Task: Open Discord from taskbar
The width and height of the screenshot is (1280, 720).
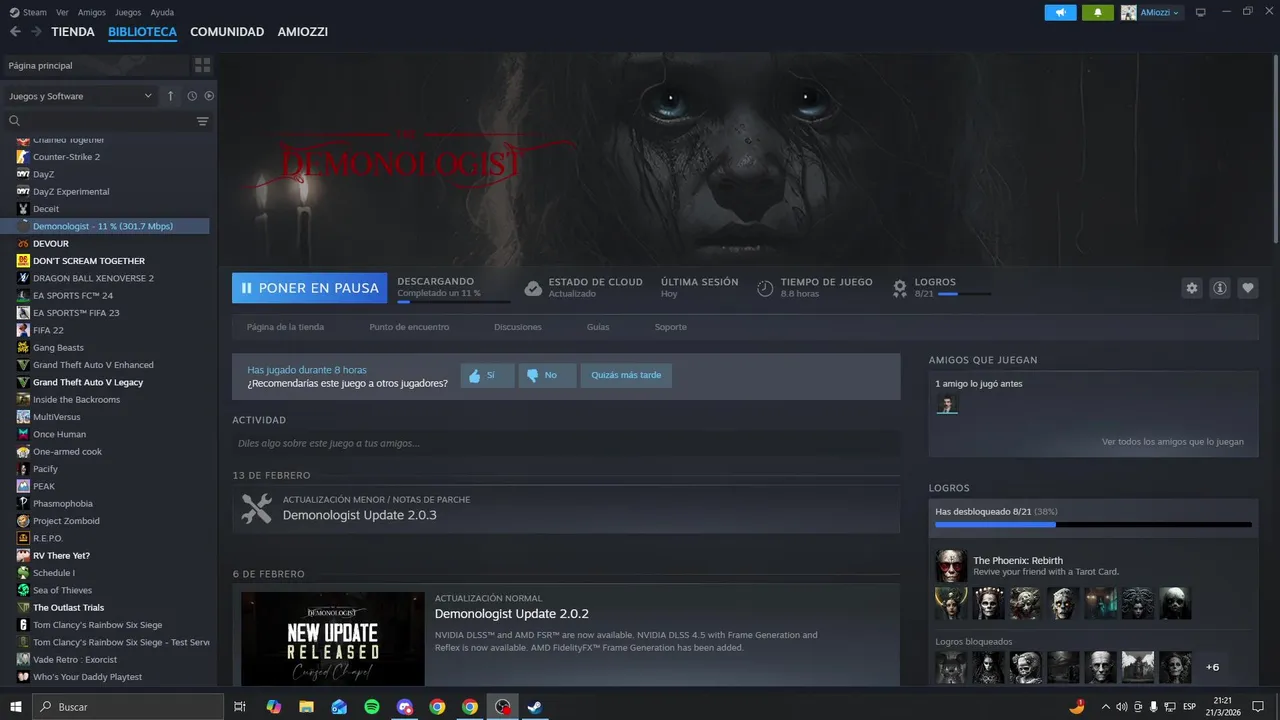Action: (x=405, y=706)
